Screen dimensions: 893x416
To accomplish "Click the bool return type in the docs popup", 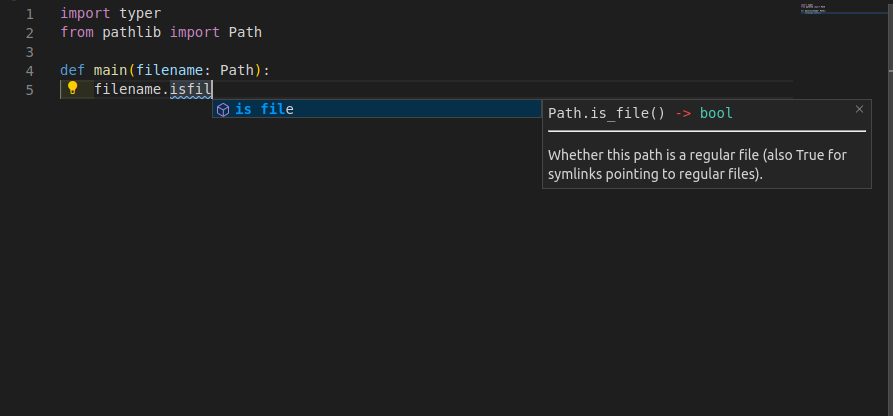I will click(716, 113).
